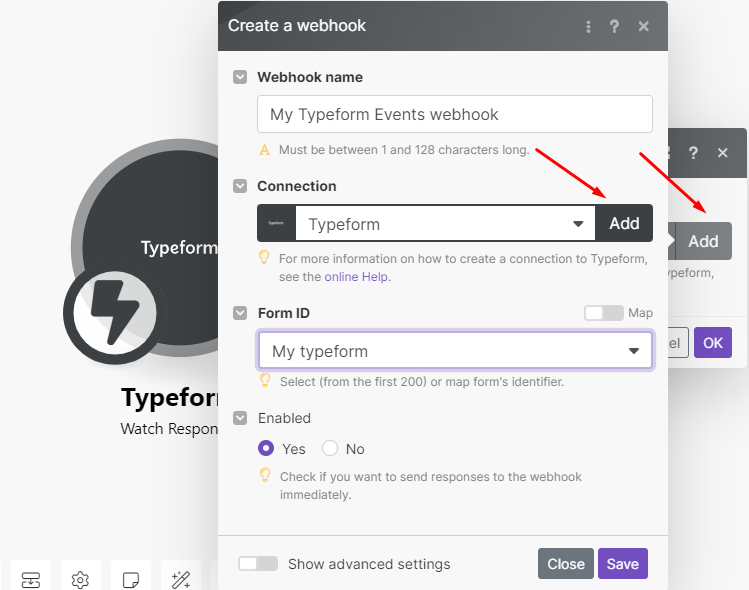This screenshot has width=749, height=590.
Task: Collapse the Form ID field chevron
Action: point(240,313)
